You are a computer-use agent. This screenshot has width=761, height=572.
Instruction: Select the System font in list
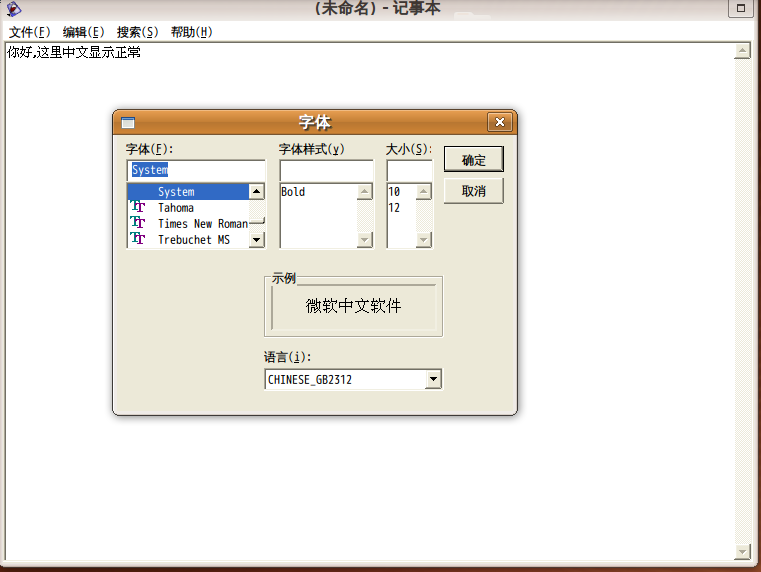click(188, 192)
